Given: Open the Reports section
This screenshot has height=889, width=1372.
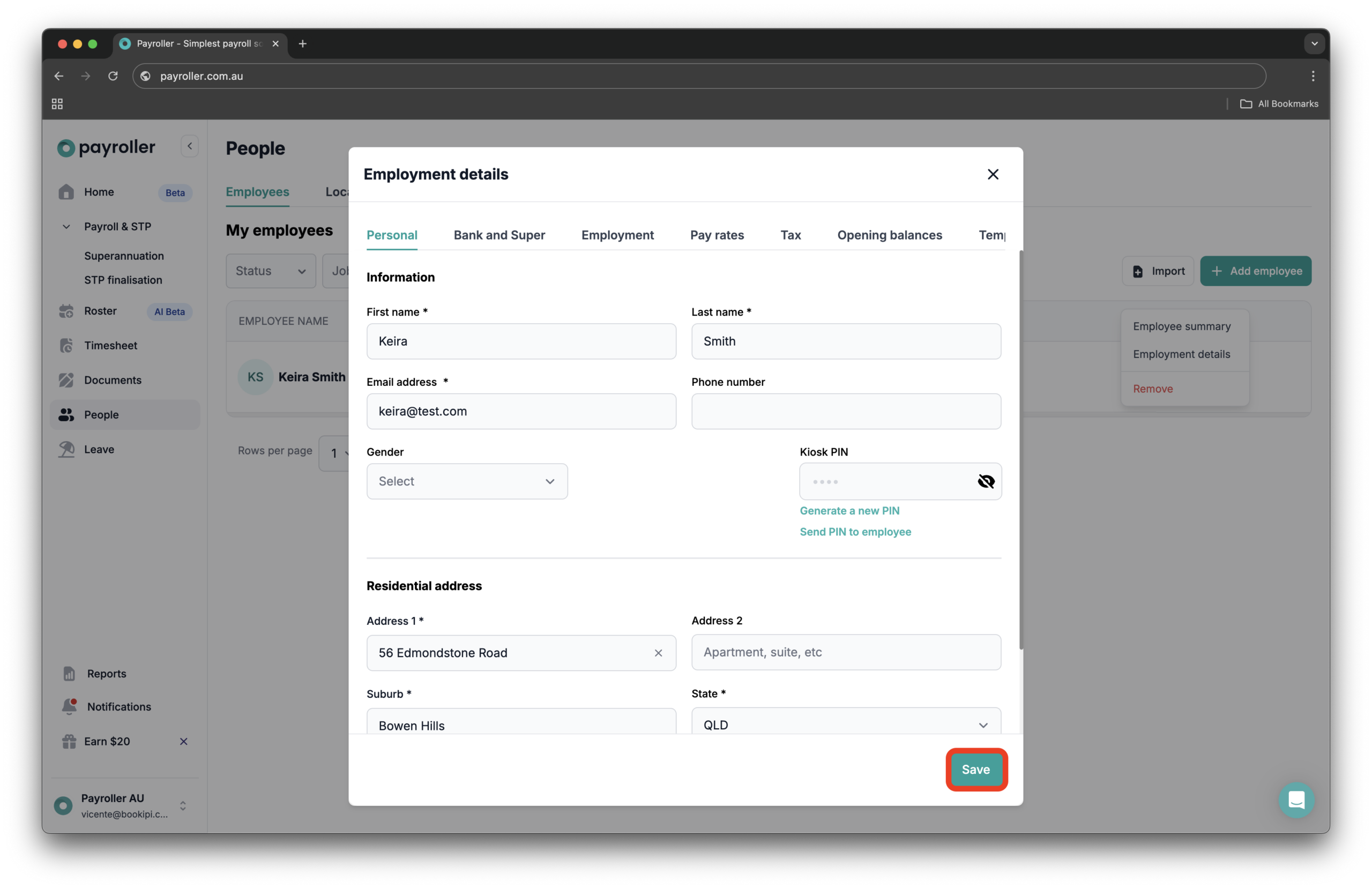Looking at the screenshot, I should (106, 674).
